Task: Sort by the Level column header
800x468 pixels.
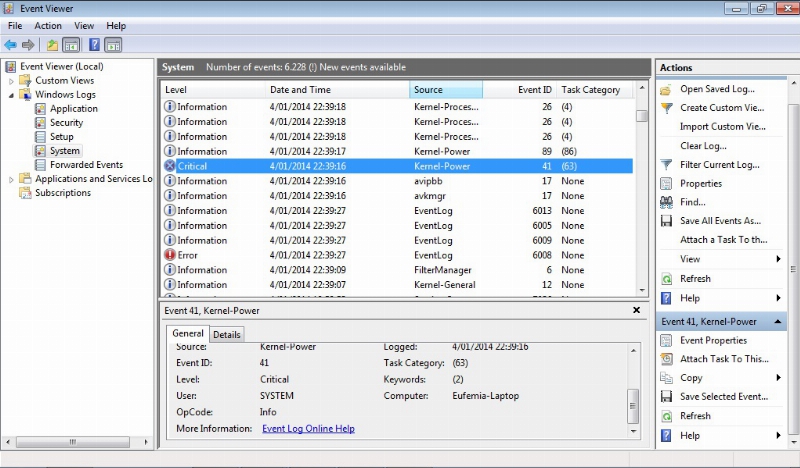Action: tap(214, 90)
